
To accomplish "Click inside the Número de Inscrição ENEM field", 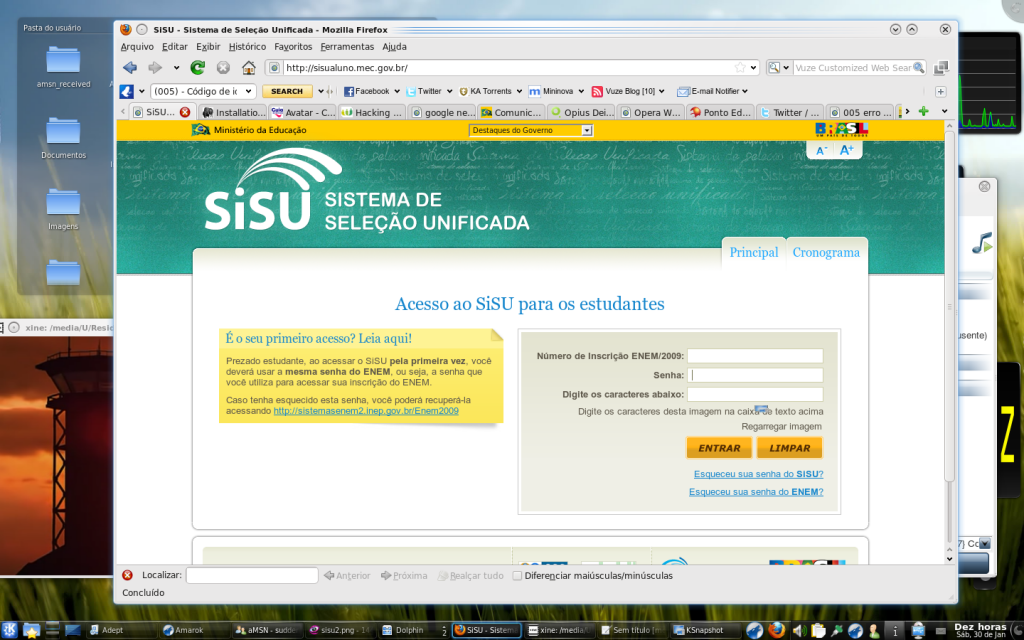I will [755, 355].
